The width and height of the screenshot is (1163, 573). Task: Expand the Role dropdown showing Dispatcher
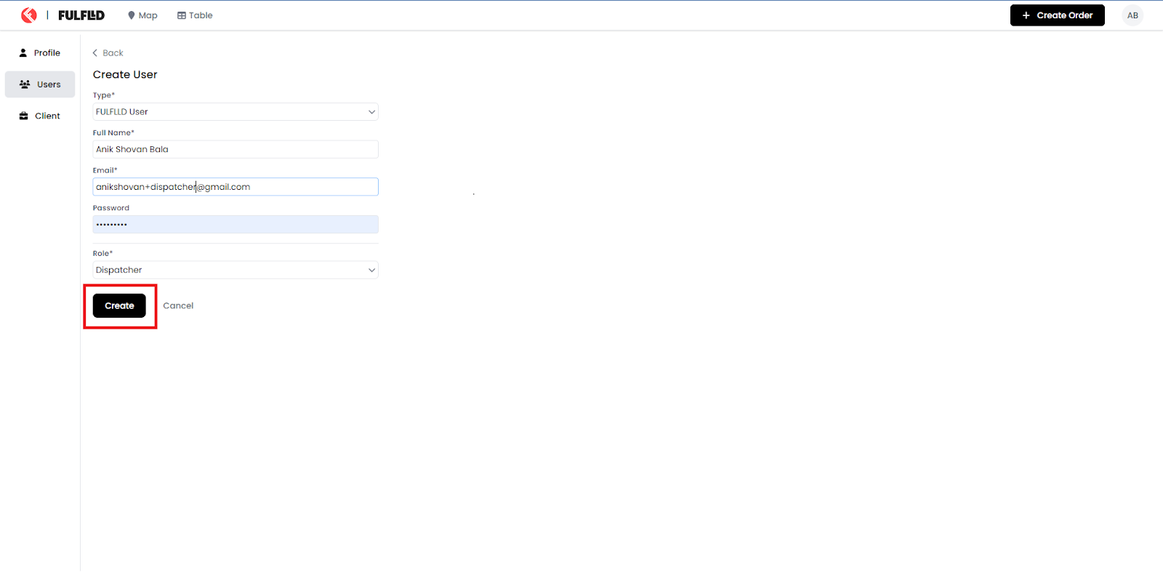click(x=235, y=270)
